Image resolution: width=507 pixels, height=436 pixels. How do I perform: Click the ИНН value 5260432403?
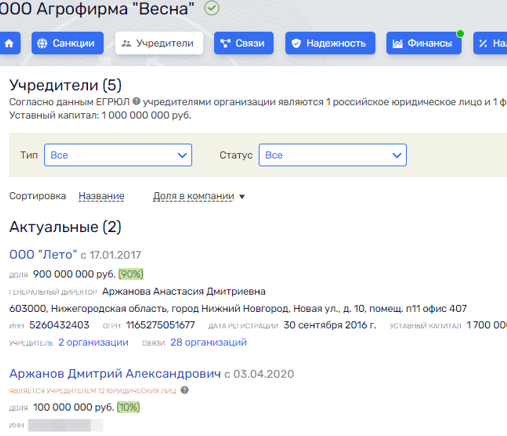[x=59, y=325]
